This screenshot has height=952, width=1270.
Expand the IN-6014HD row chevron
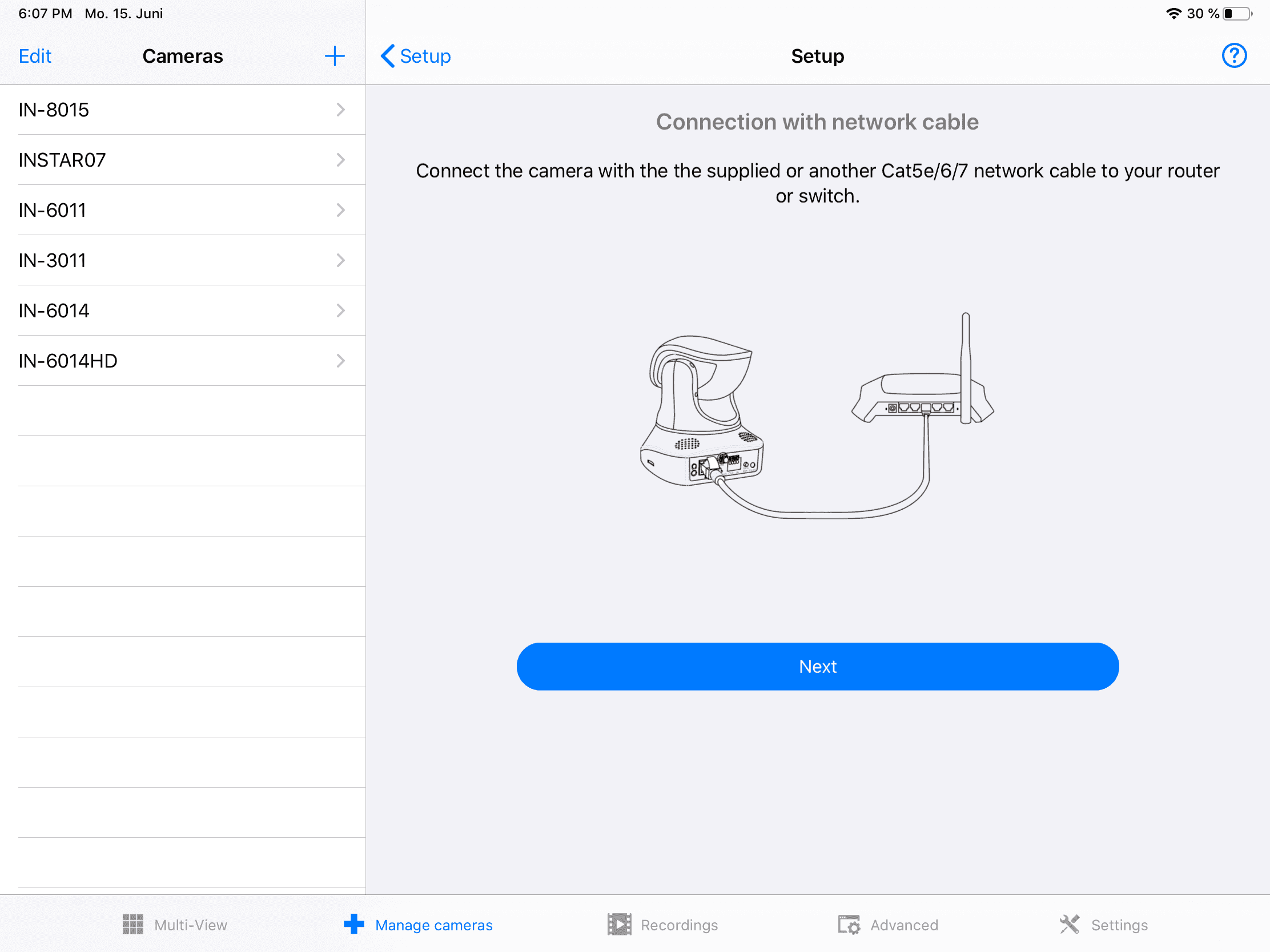pyautogui.click(x=340, y=361)
